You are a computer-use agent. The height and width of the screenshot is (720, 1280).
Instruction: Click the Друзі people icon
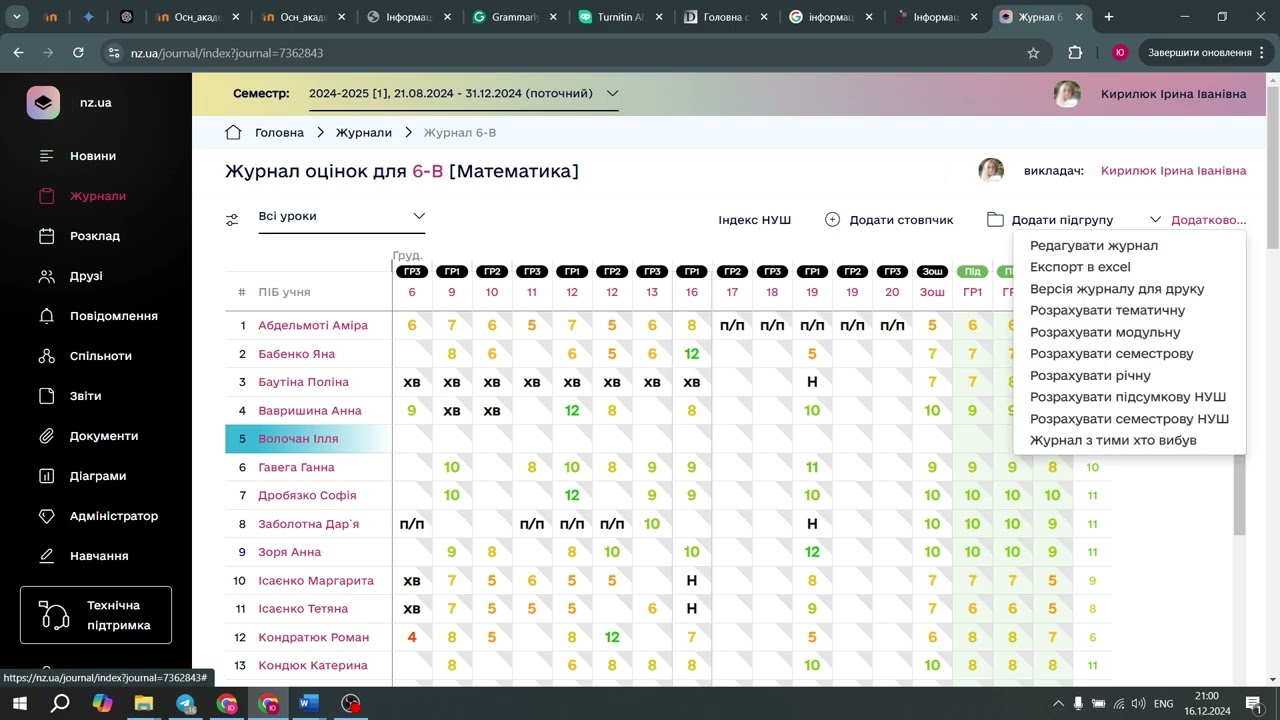point(47,276)
